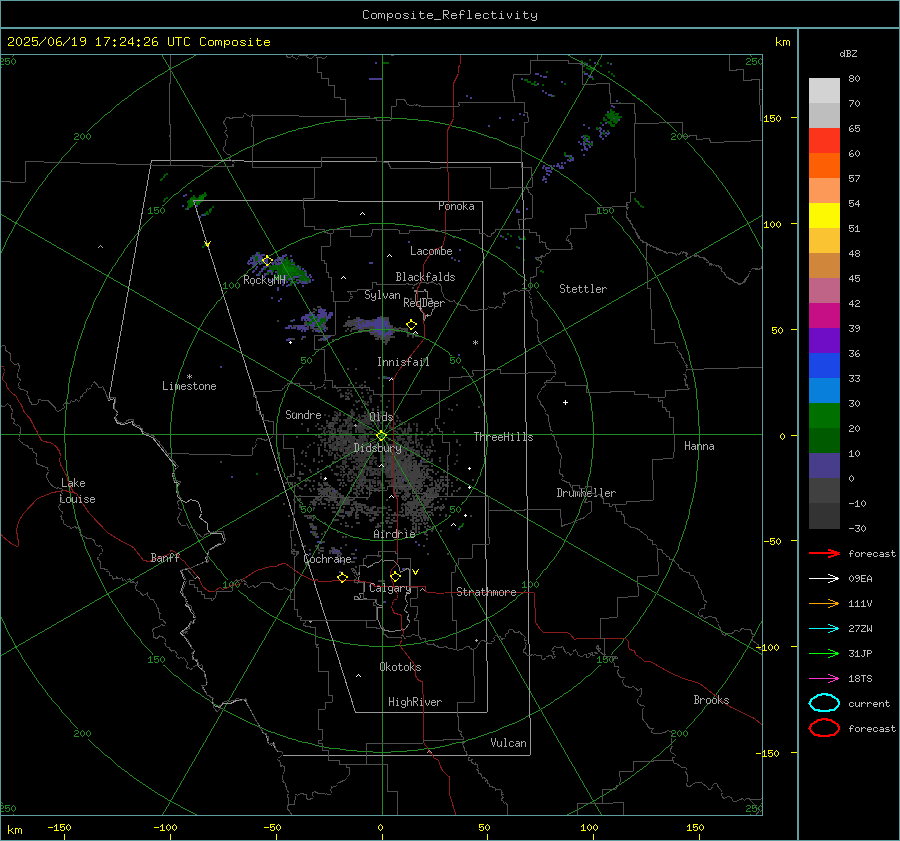This screenshot has width=900, height=841.
Task: Click the red forecast arrow in legend
Action: point(824,553)
